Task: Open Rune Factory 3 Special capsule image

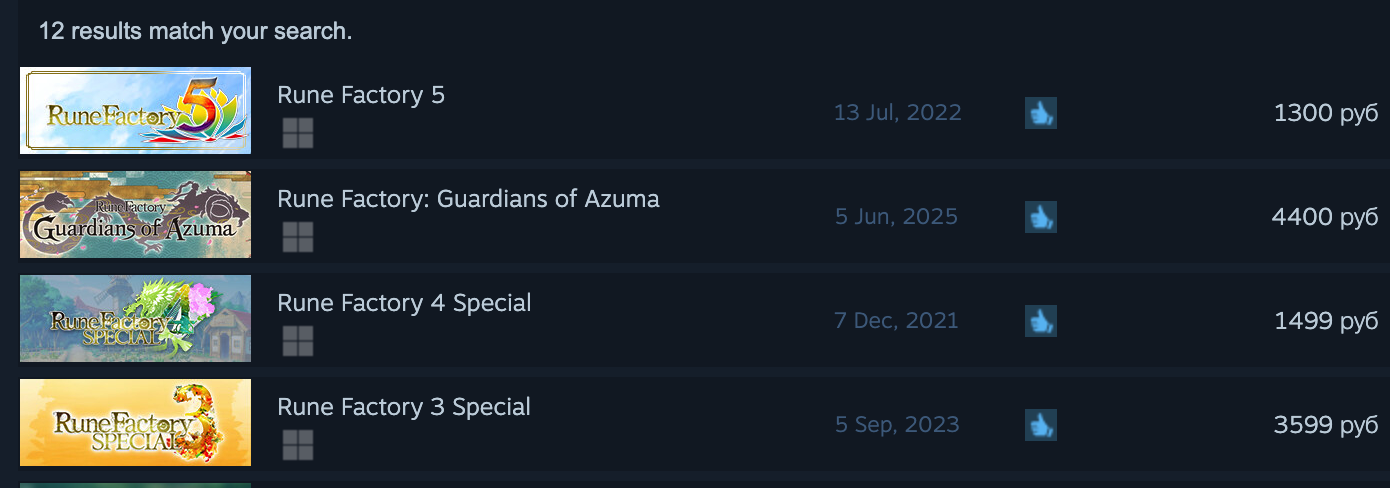Action: [x=135, y=423]
